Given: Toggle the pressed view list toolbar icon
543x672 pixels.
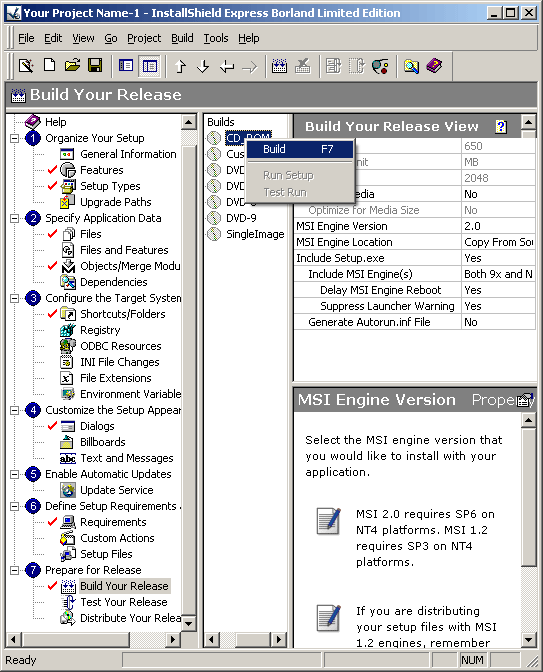Looking at the screenshot, I should (x=150, y=66).
